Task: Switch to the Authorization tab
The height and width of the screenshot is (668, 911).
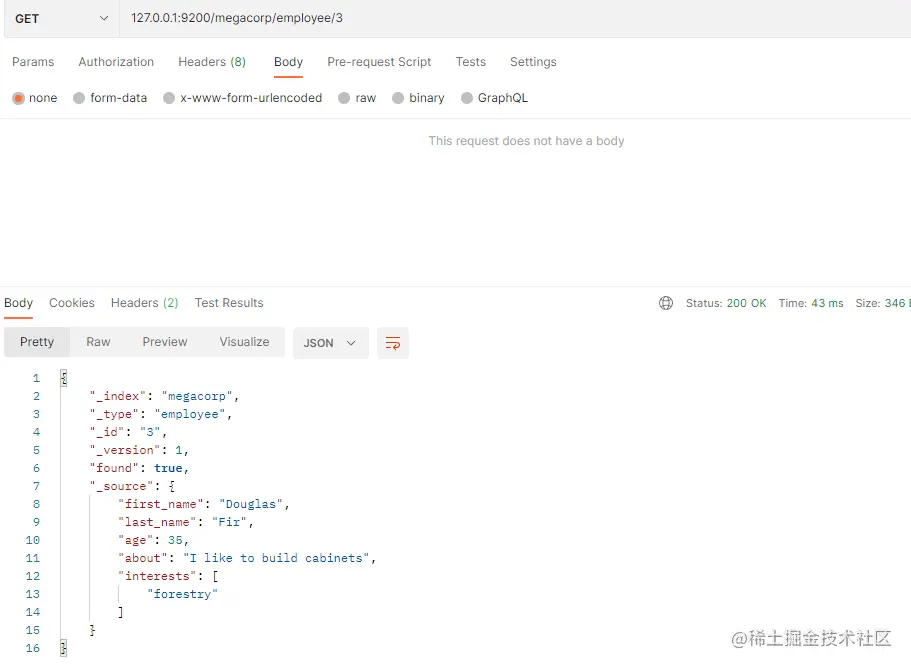Action: coord(116,62)
